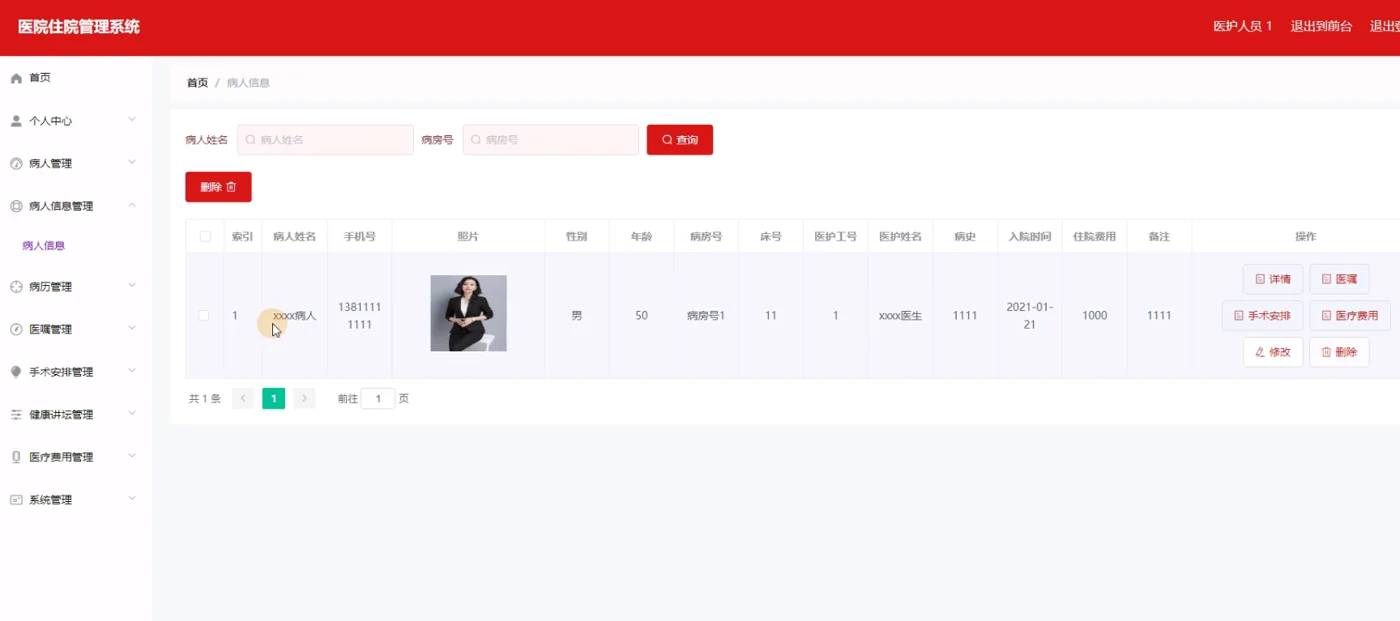Click the 2021-01-21 date cell
The height and width of the screenshot is (621, 1400).
coord(1029,315)
